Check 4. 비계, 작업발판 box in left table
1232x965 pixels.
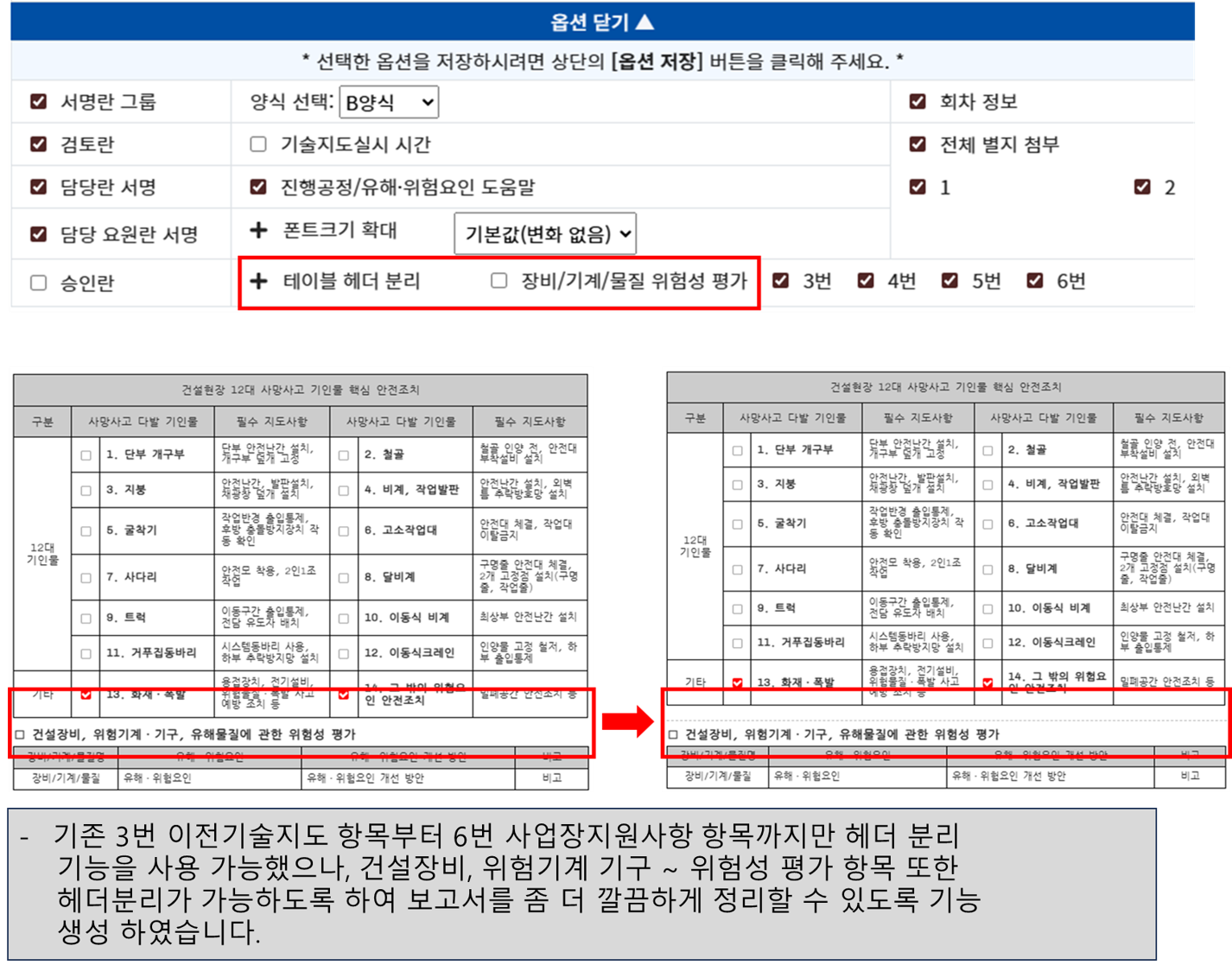point(344,490)
